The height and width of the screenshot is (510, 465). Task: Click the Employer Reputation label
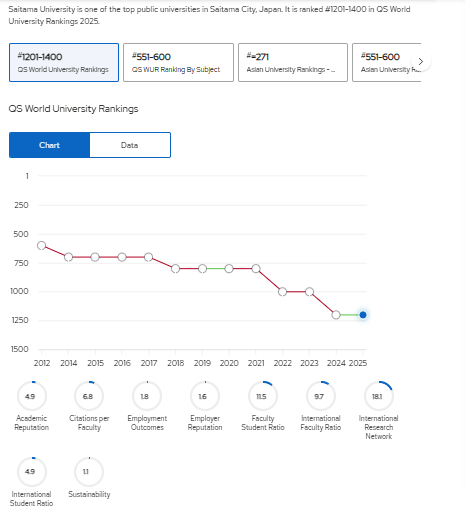[205, 423]
